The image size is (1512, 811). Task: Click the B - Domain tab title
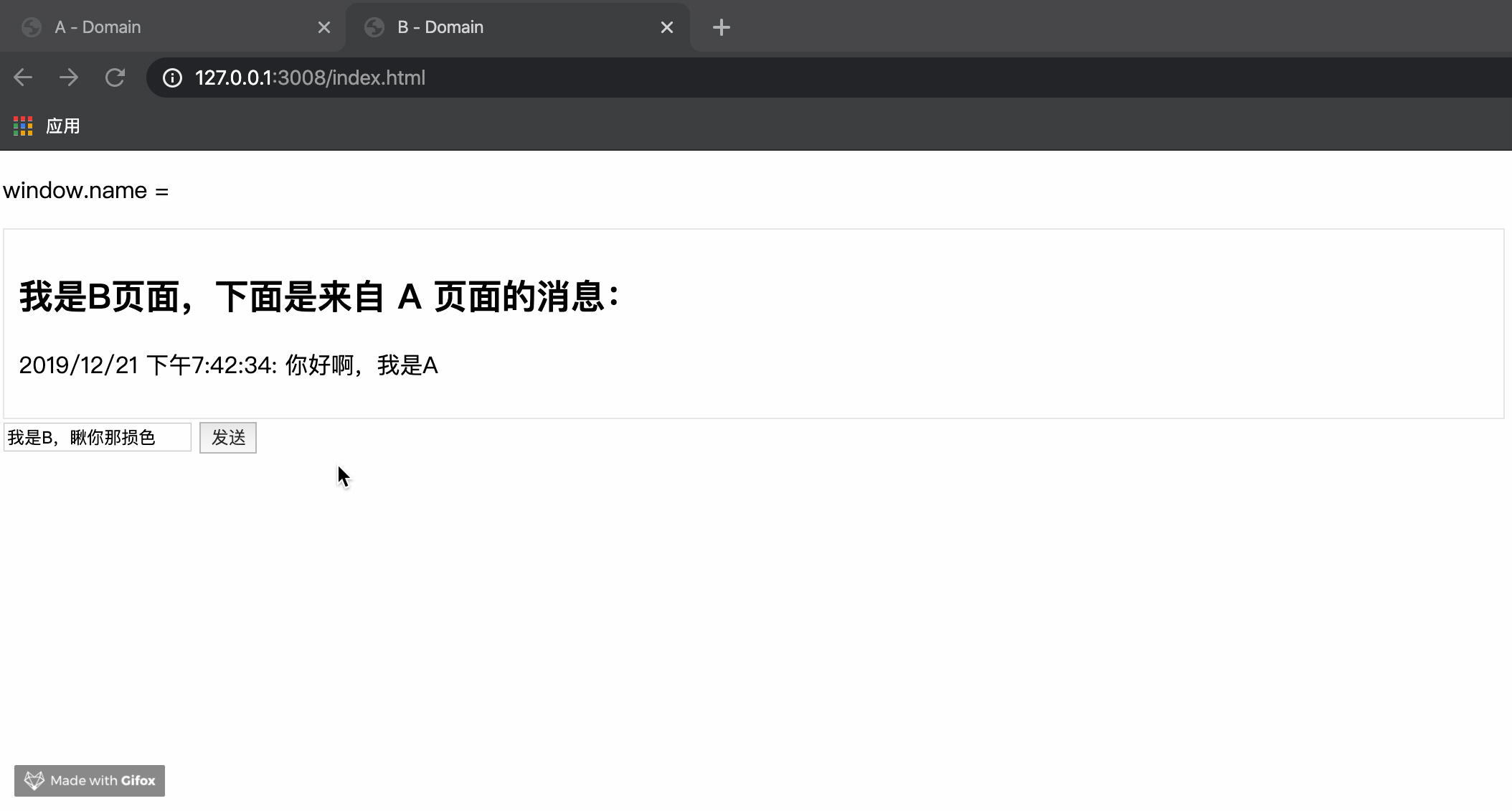440,27
